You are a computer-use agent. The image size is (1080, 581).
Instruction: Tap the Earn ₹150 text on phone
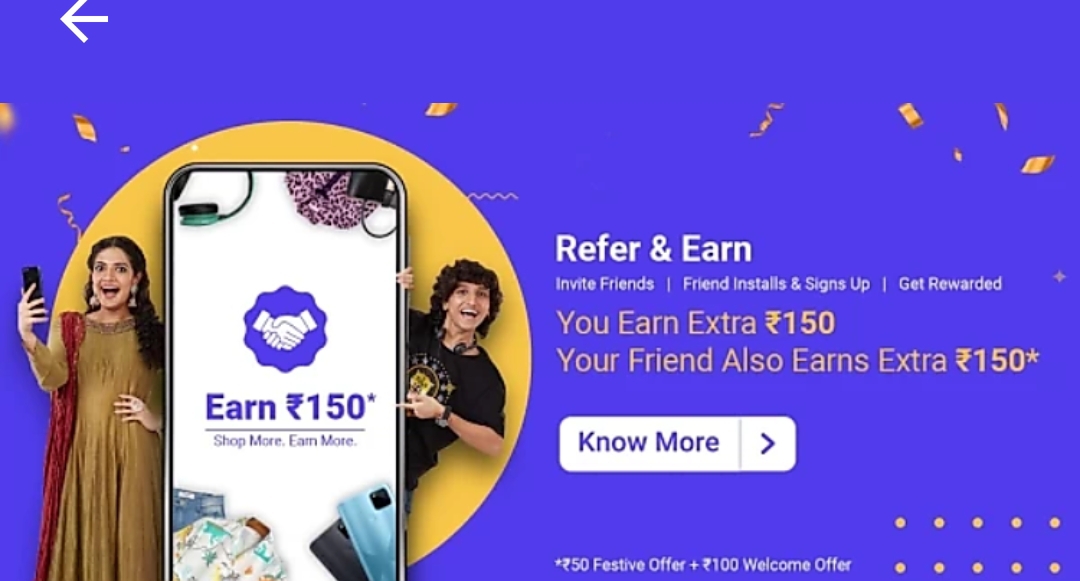pos(291,407)
